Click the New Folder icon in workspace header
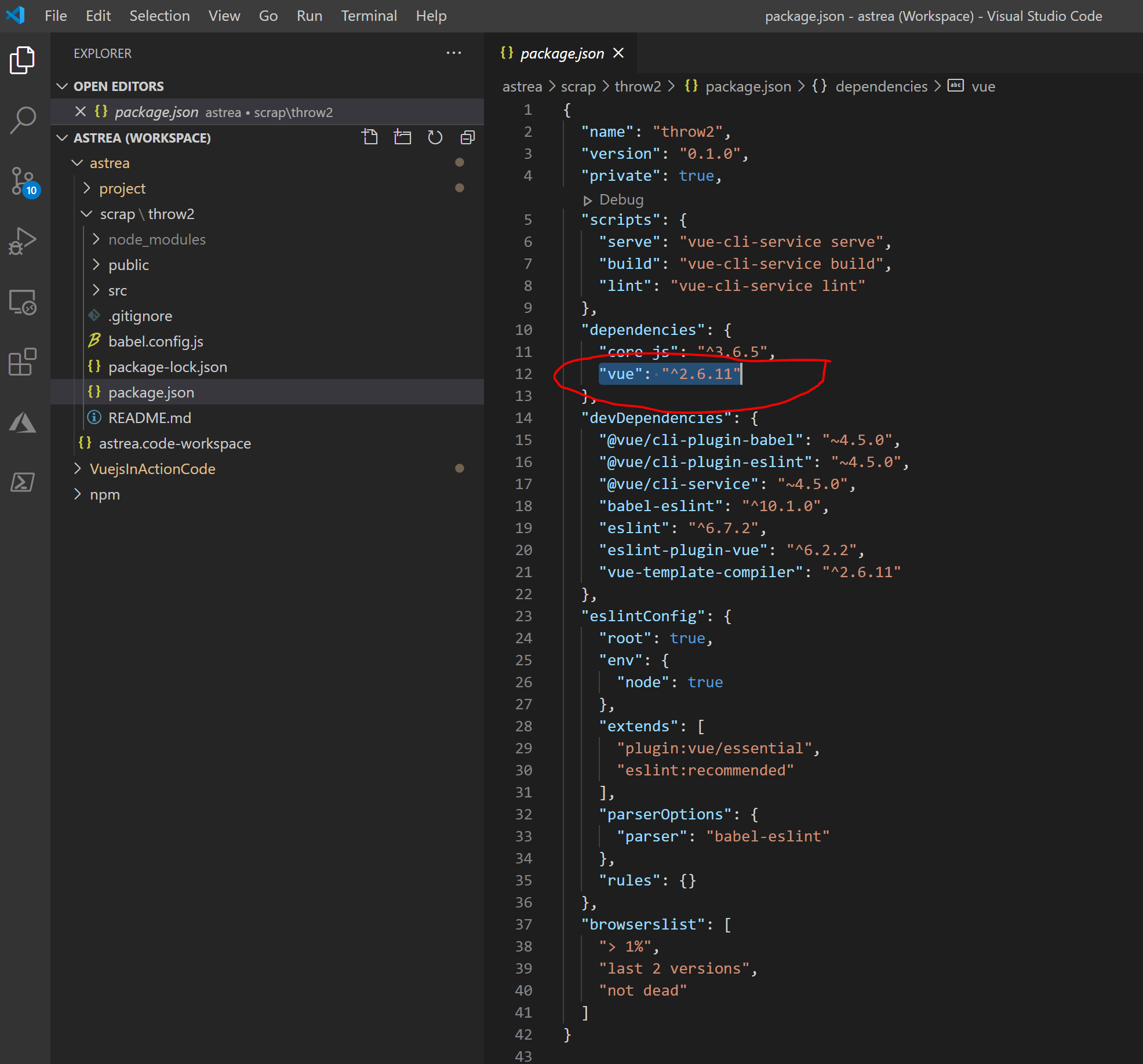This screenshot has height=1064, width=1143. coord(402,138)
